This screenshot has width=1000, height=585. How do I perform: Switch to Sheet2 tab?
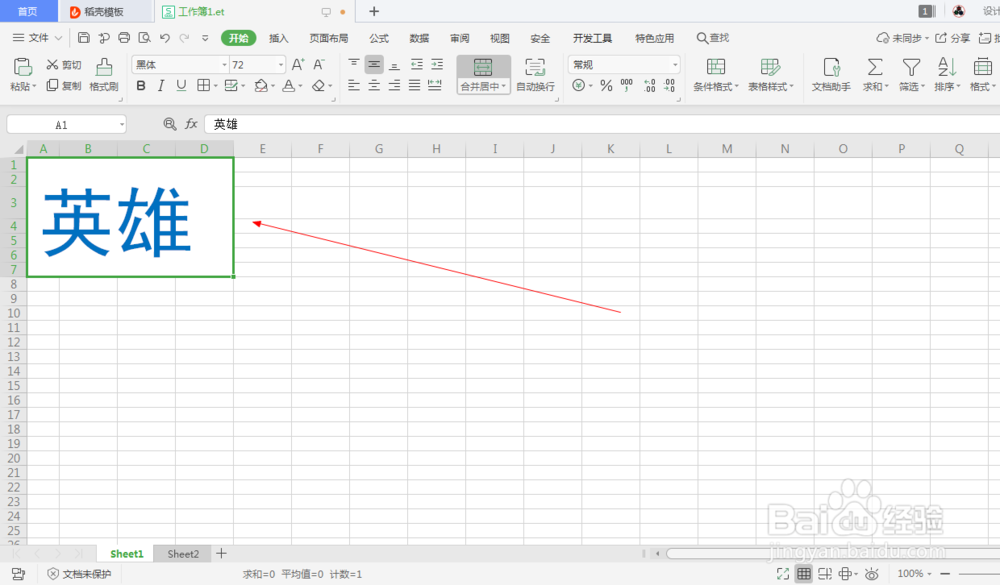click(183, 554)
